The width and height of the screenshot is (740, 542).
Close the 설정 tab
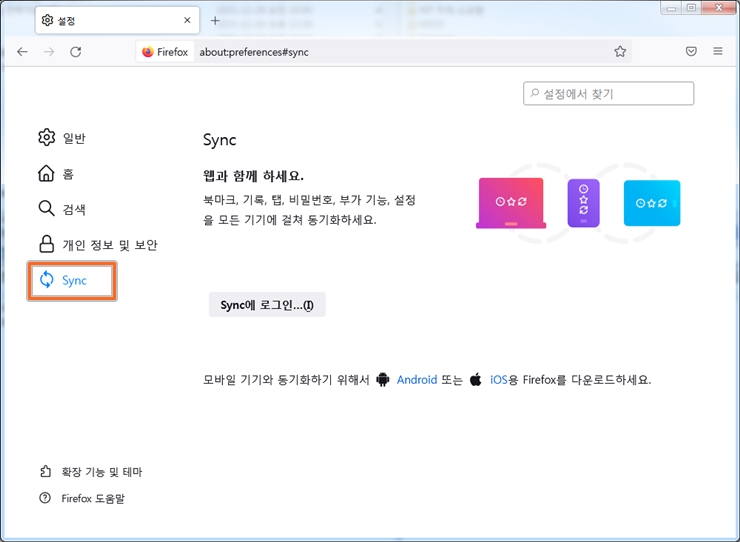tap(187, 20)
